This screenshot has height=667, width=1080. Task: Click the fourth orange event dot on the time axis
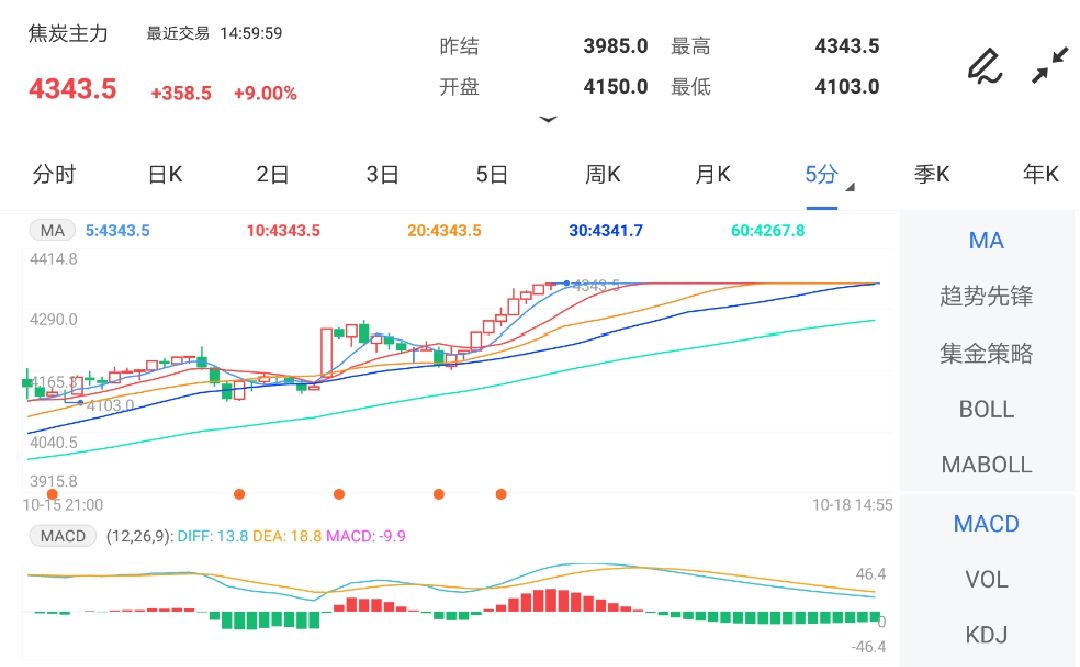[439, 494]
